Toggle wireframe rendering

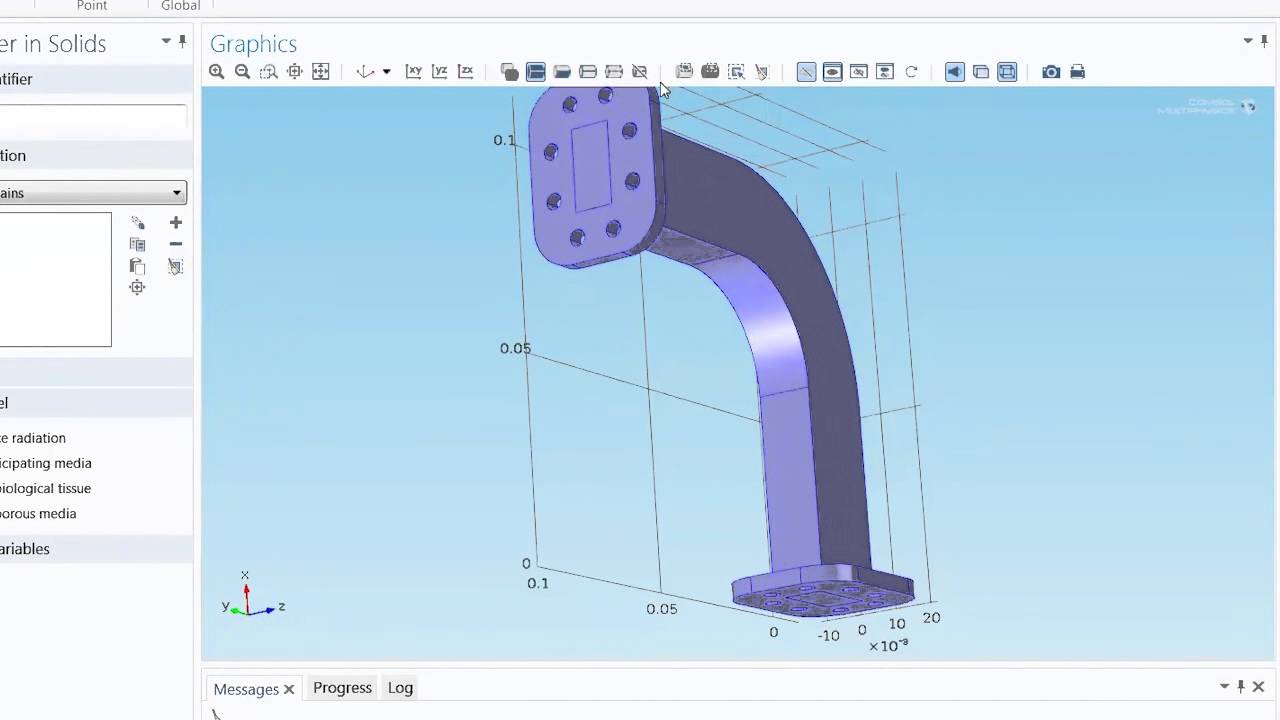click(x=806, y=71)
